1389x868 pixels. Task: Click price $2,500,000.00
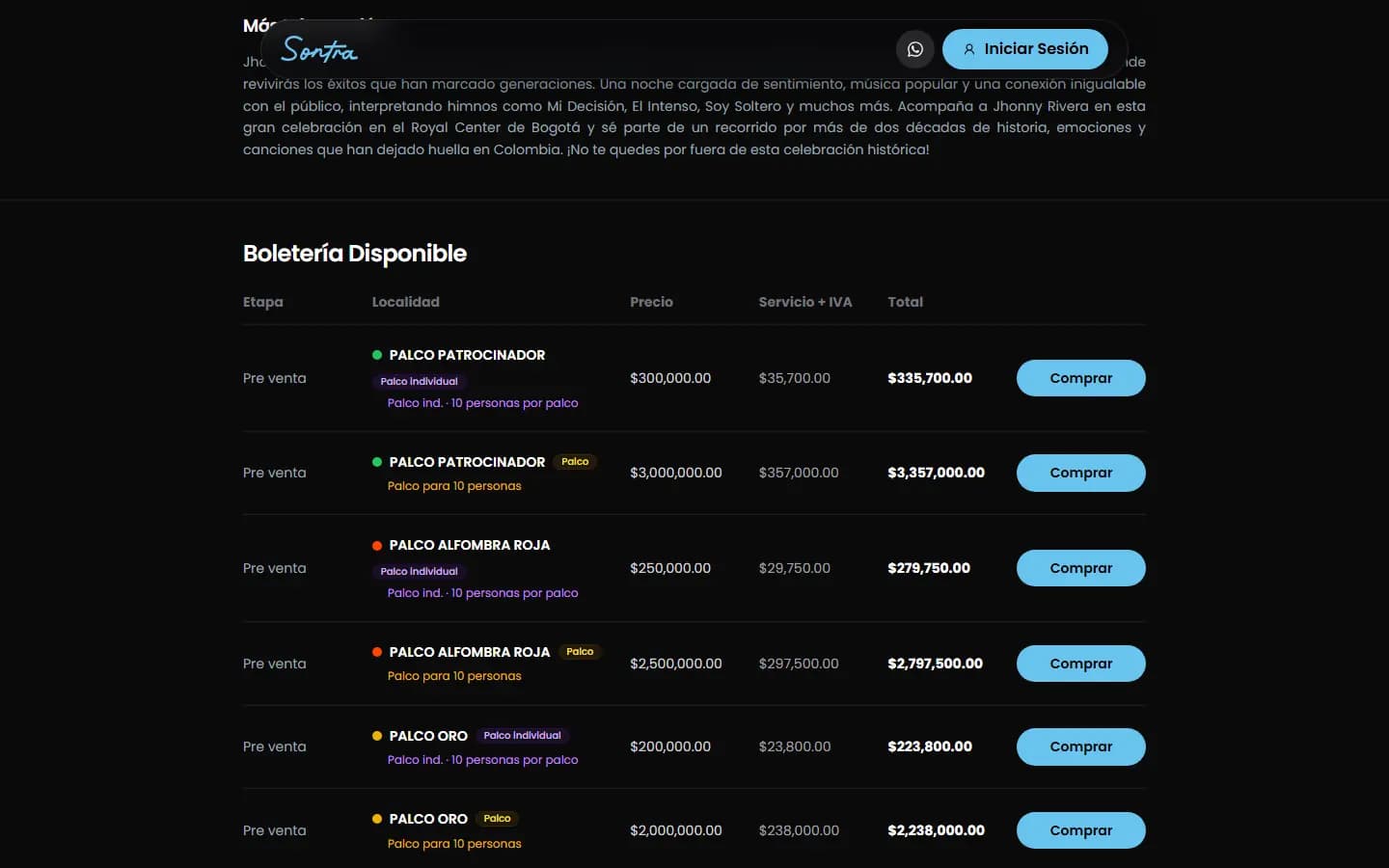(x=675, y=664)
